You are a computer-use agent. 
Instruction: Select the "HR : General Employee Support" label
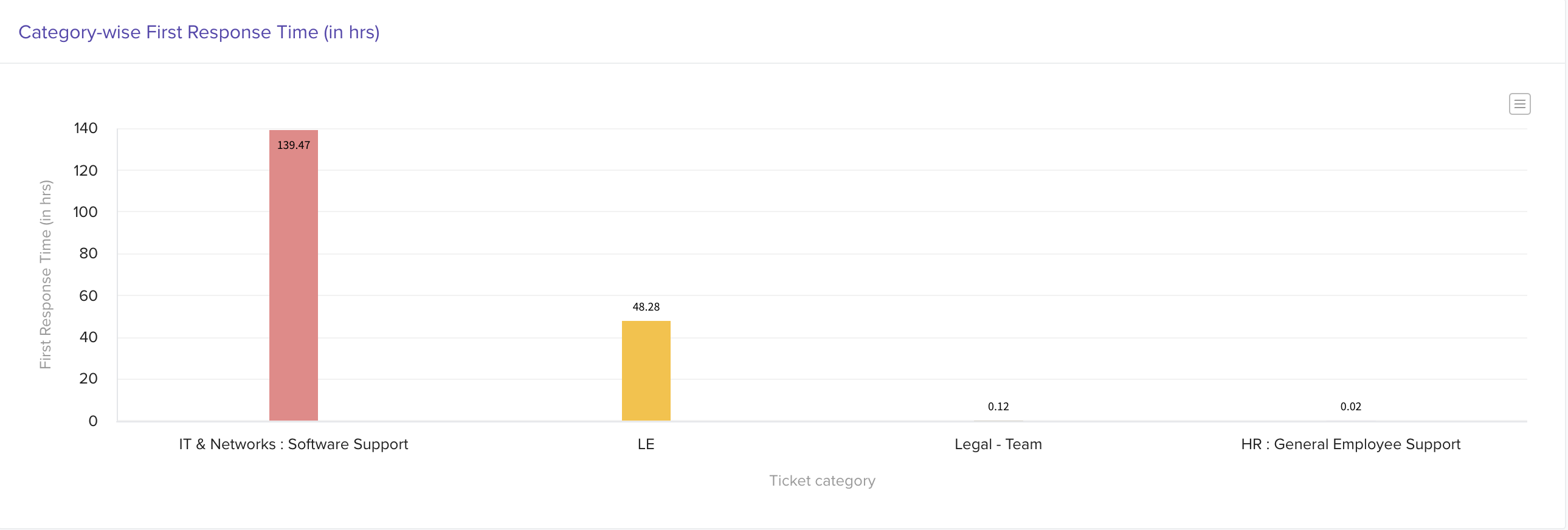(x=1350, y=444)
